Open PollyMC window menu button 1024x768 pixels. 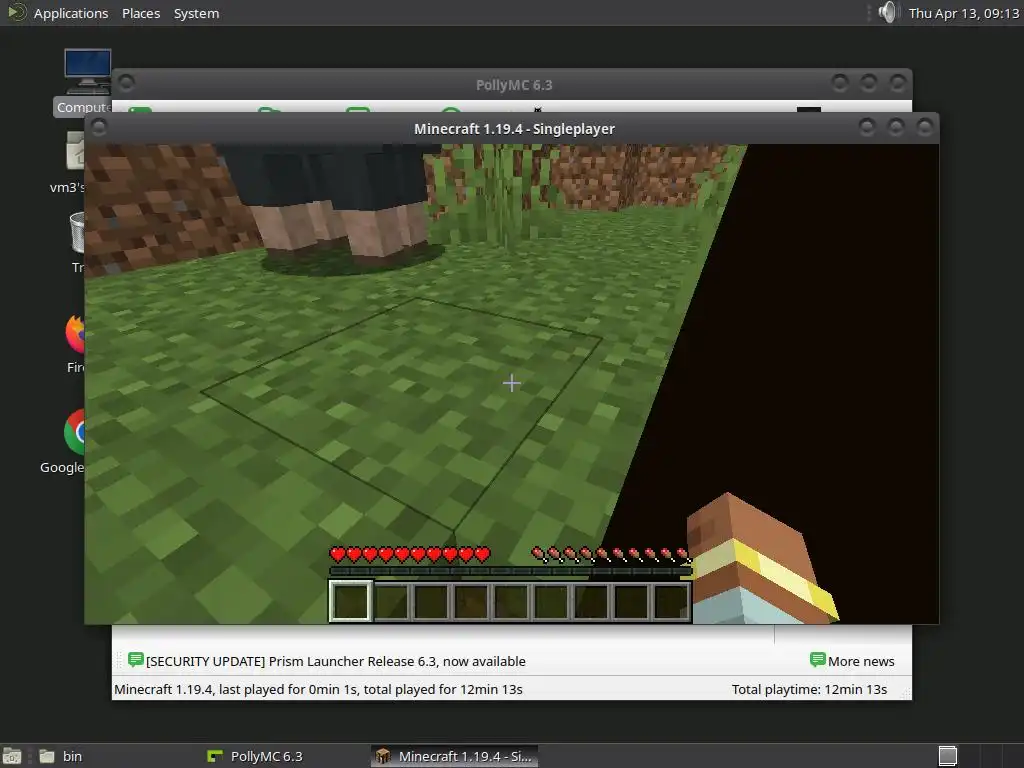(127, 83)
